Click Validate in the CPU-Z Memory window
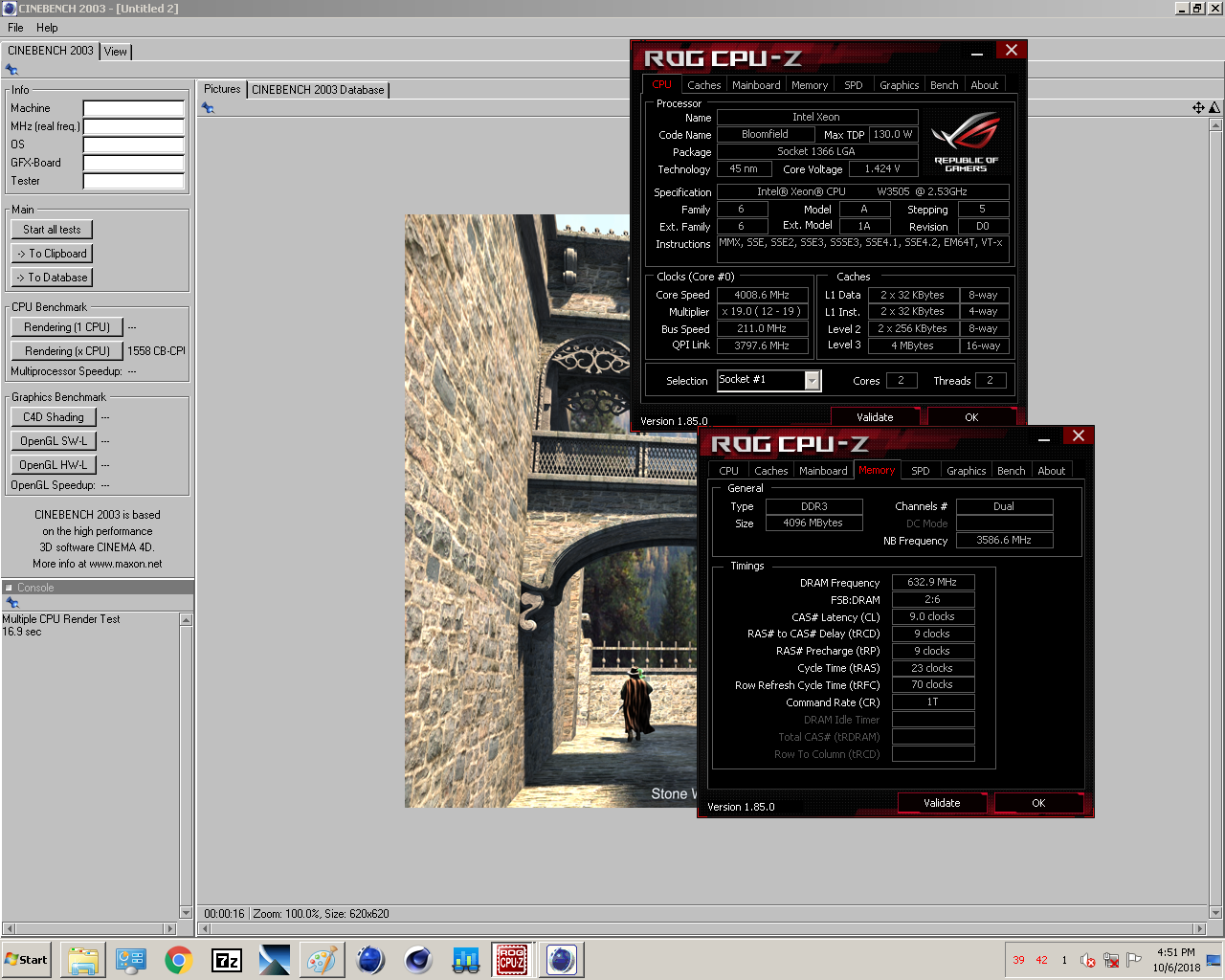 pos(943,803)
